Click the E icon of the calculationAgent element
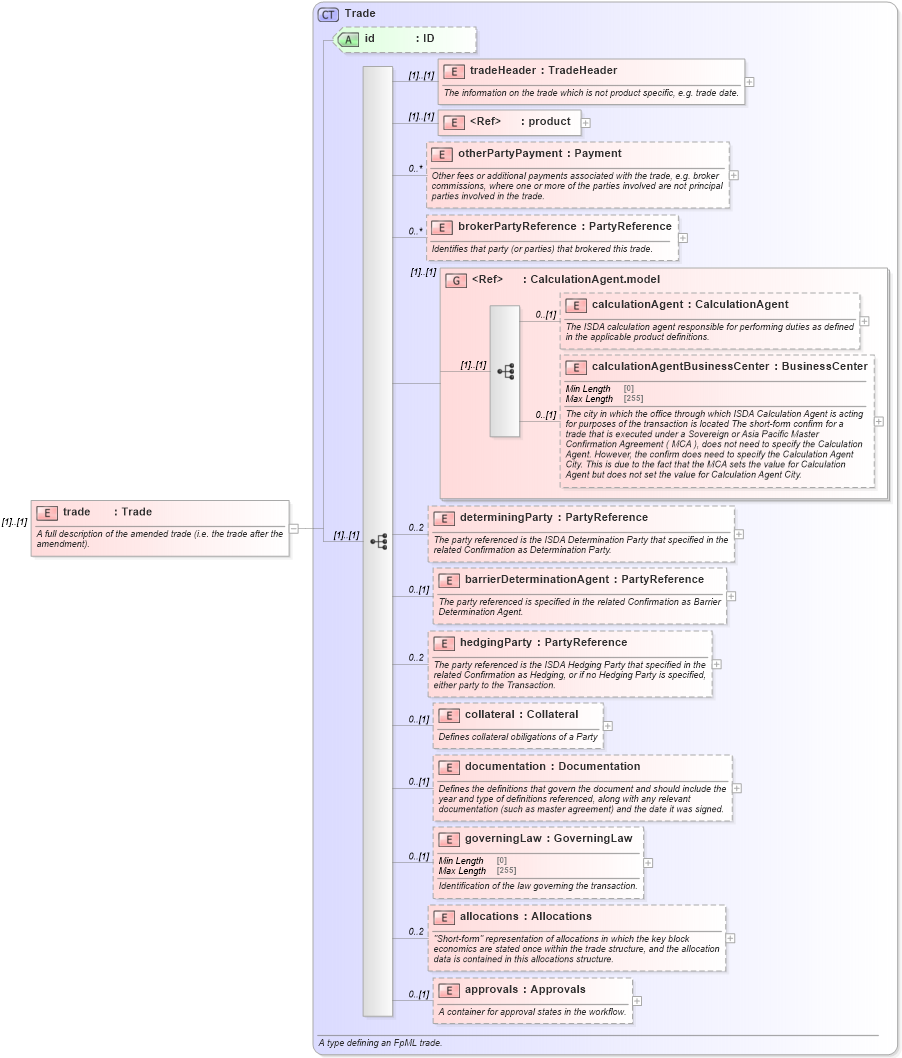The width and height of the screenshot is (902, 1058). (x=575, y=305)
